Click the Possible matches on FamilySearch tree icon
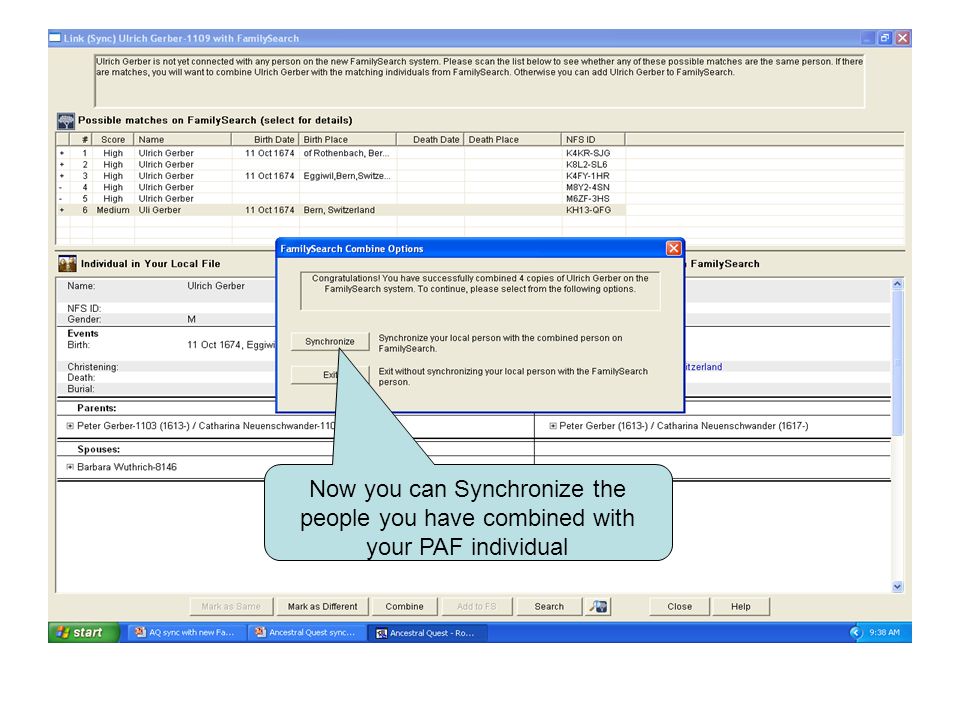 [66, 121]
